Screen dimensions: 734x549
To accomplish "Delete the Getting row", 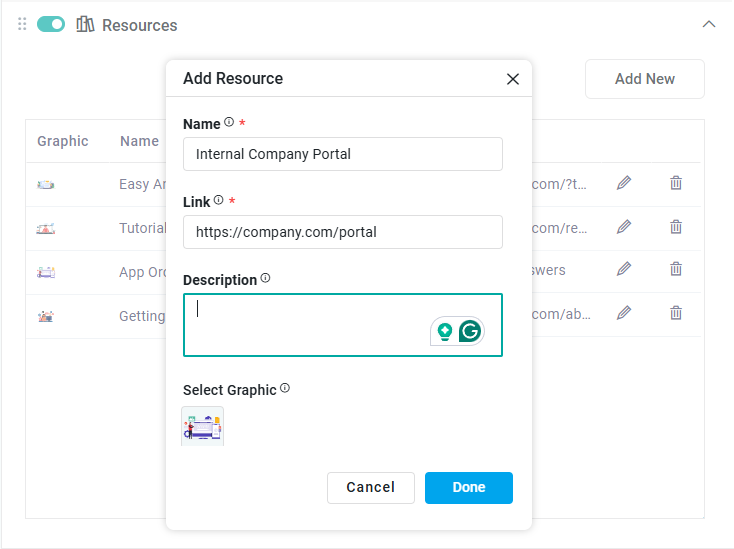I will click(675, 313).
